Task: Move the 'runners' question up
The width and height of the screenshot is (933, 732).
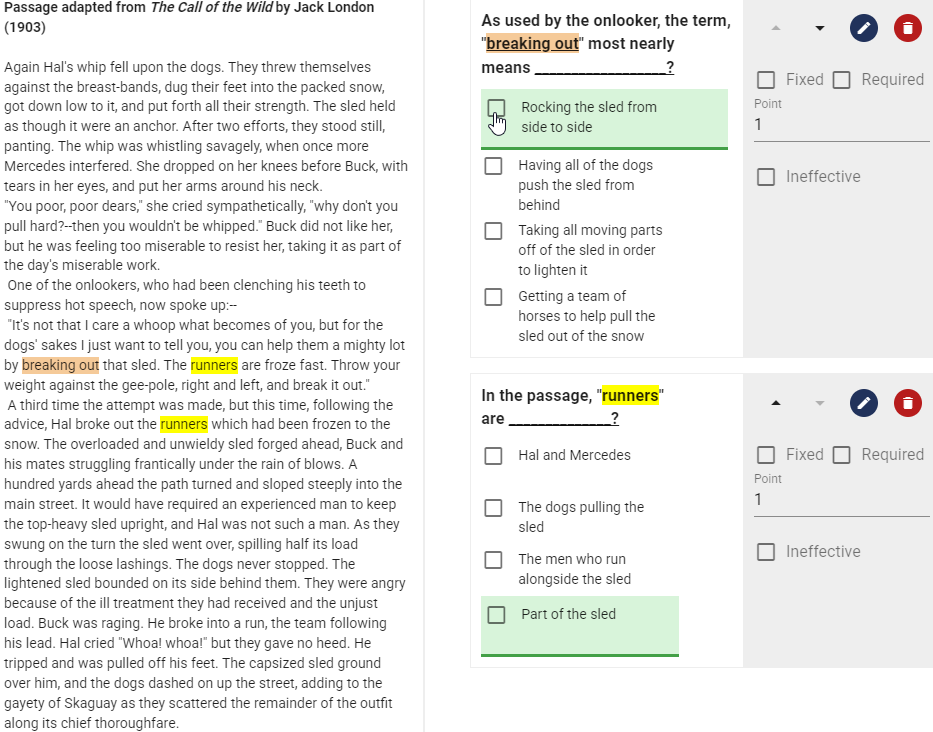Action: point(775,403)
